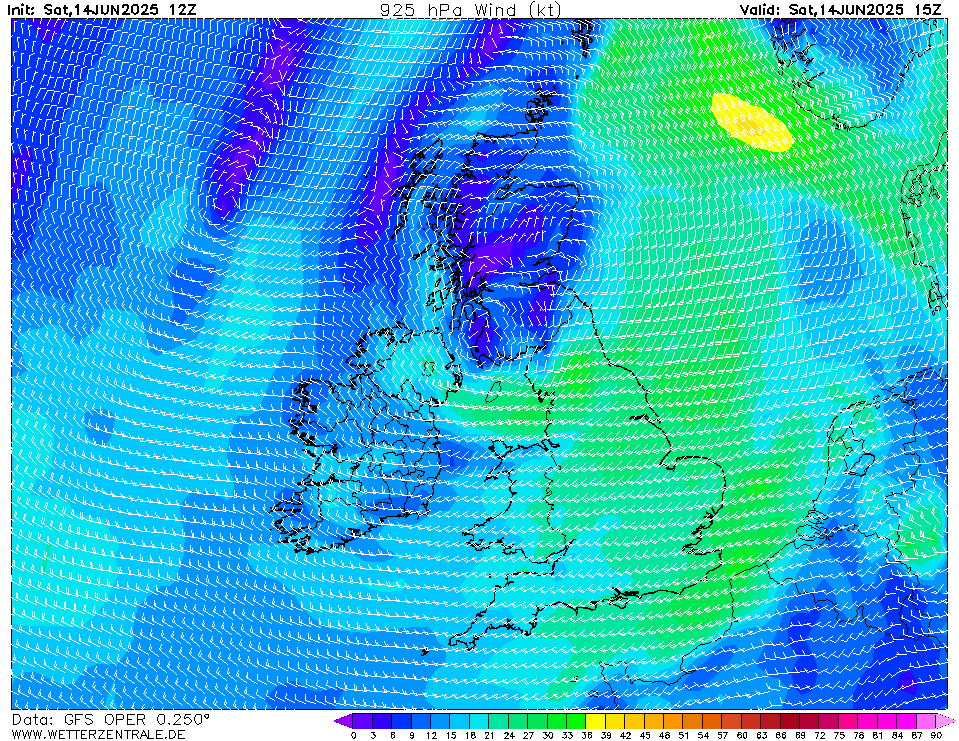Open the WWW.WETTERZENTRALE.DE link text
This screenshot has height=741, width=959.
pos(98,734)
